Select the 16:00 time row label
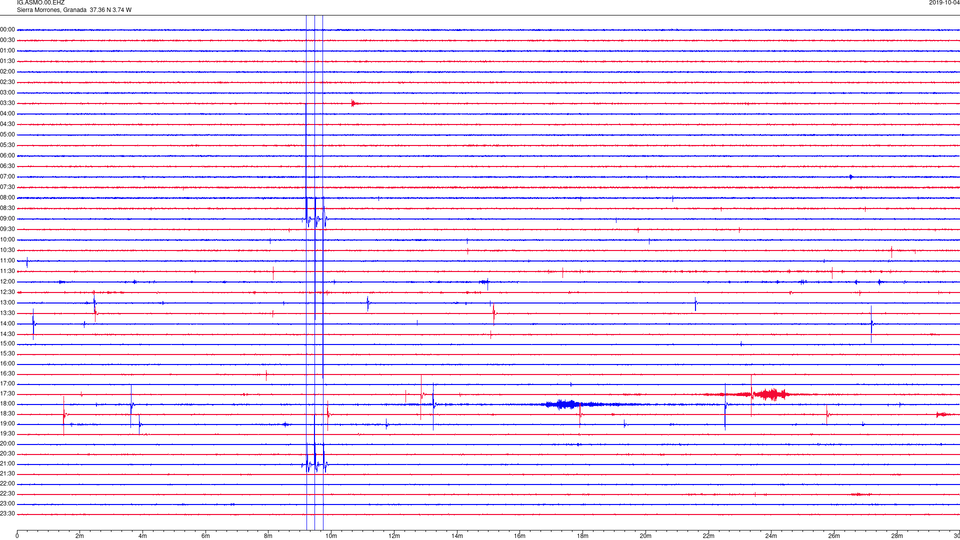Screen dimensions: 960x540 7,363
